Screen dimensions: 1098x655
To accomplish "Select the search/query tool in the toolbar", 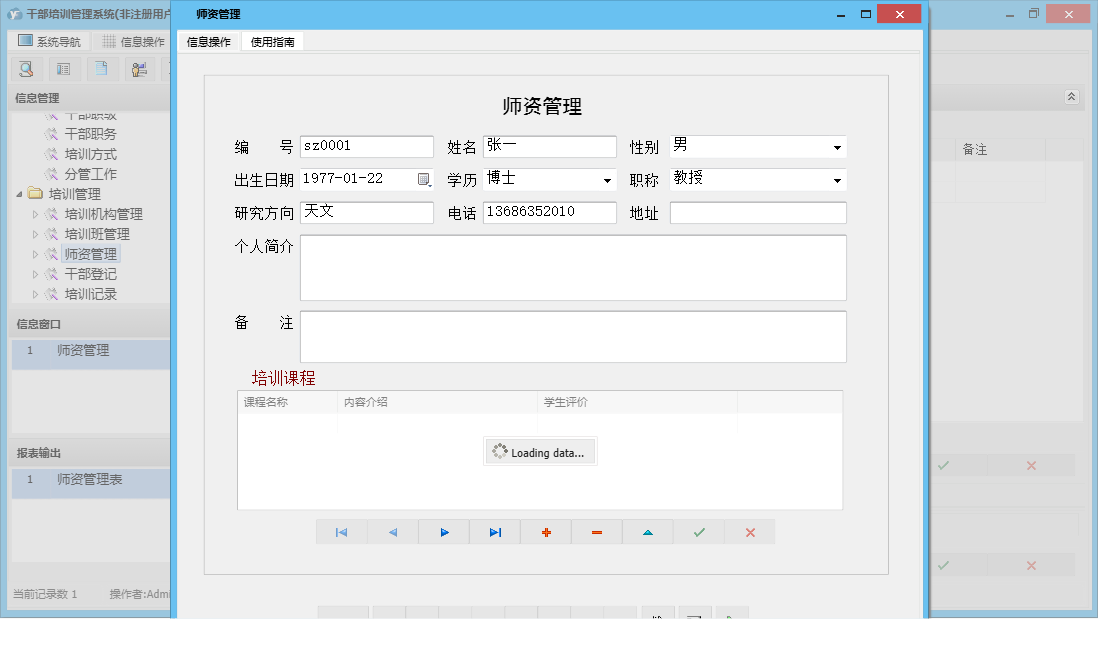I will click(x=25, y=69).
